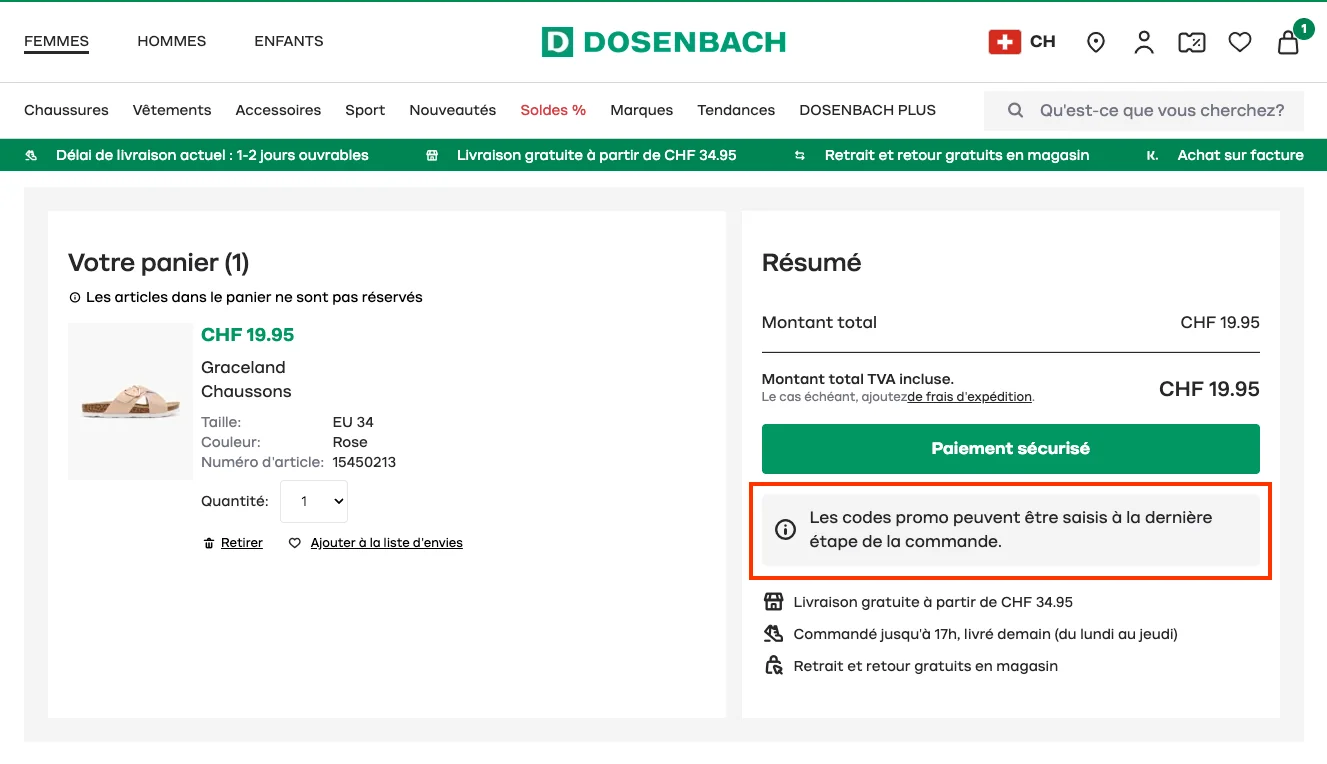
Task: Click the Retirer link
Action: 242,543
